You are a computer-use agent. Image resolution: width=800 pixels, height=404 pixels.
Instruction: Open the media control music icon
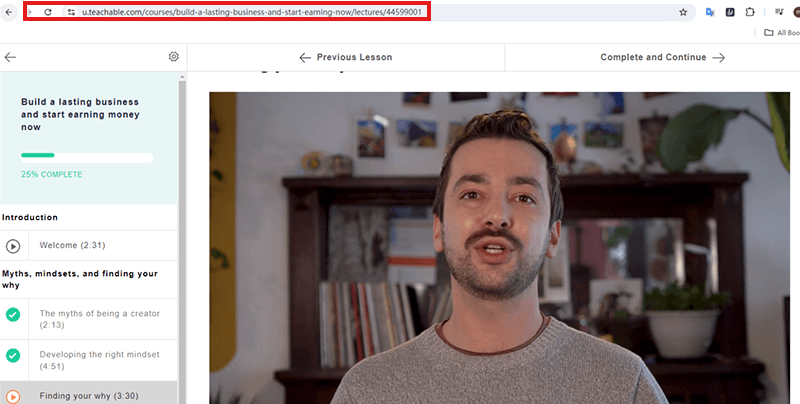(x=779, y=12)
